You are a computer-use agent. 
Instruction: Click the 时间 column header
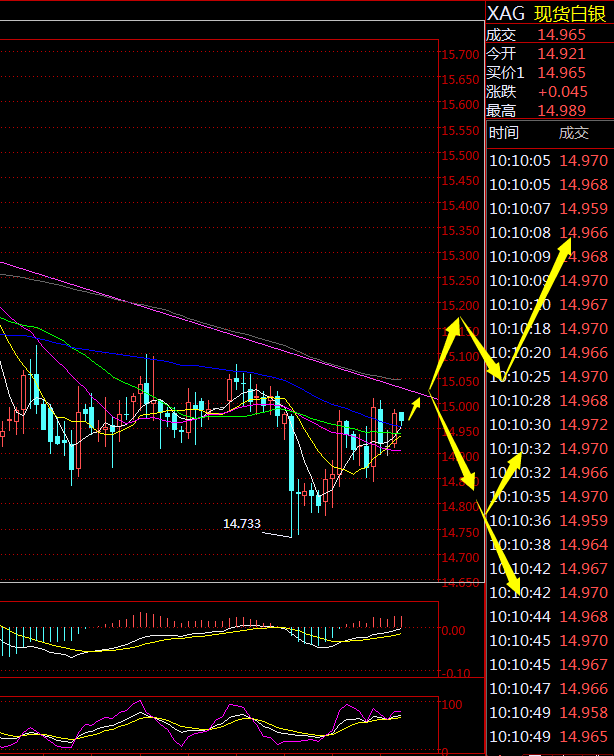[504, 133]
